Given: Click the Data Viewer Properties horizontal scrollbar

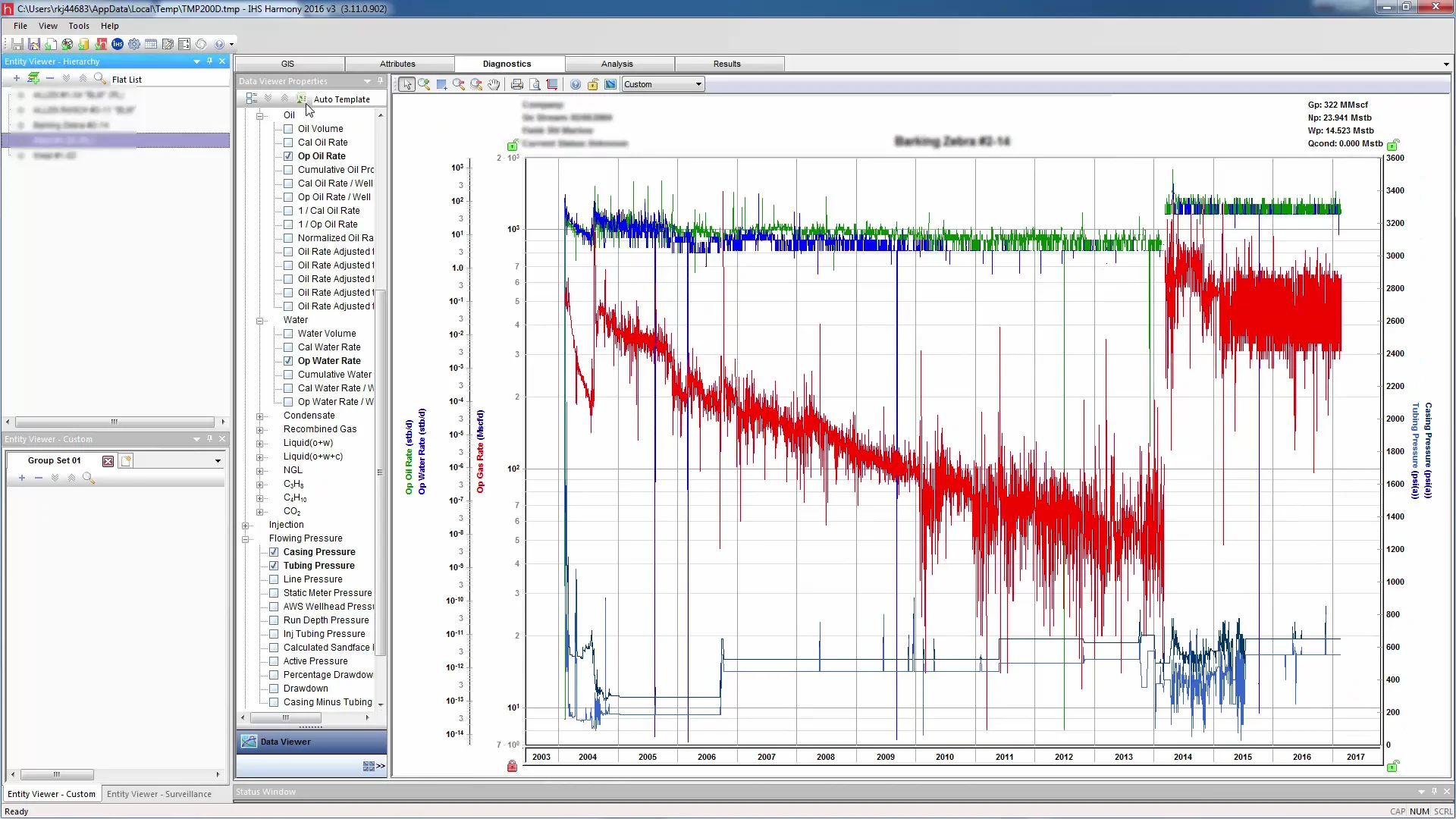Looking at the screenshot, I should point(285,717).
